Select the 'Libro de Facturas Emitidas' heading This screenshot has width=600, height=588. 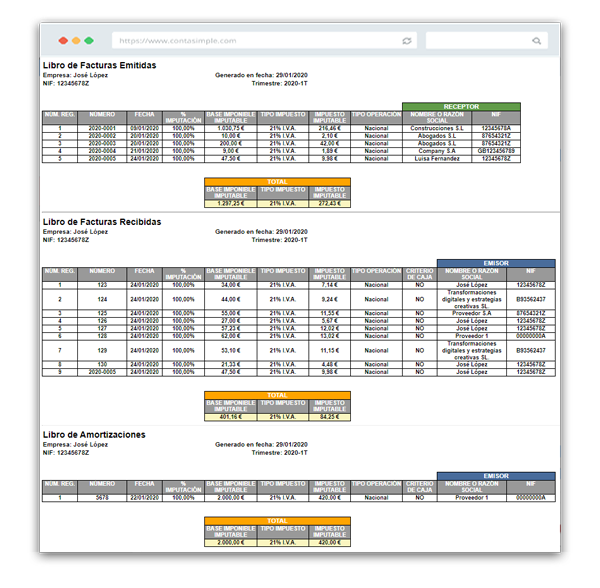[99, 65]
